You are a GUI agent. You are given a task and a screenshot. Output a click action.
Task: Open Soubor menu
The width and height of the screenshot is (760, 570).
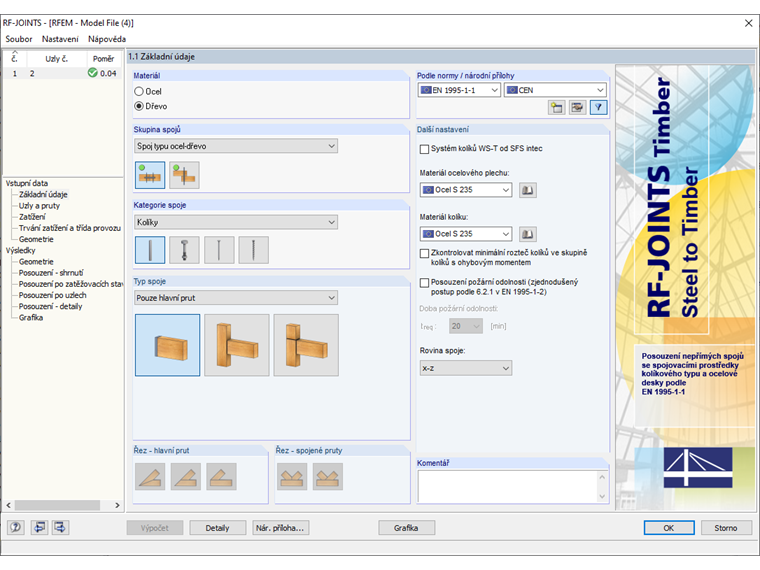(18, 39)
